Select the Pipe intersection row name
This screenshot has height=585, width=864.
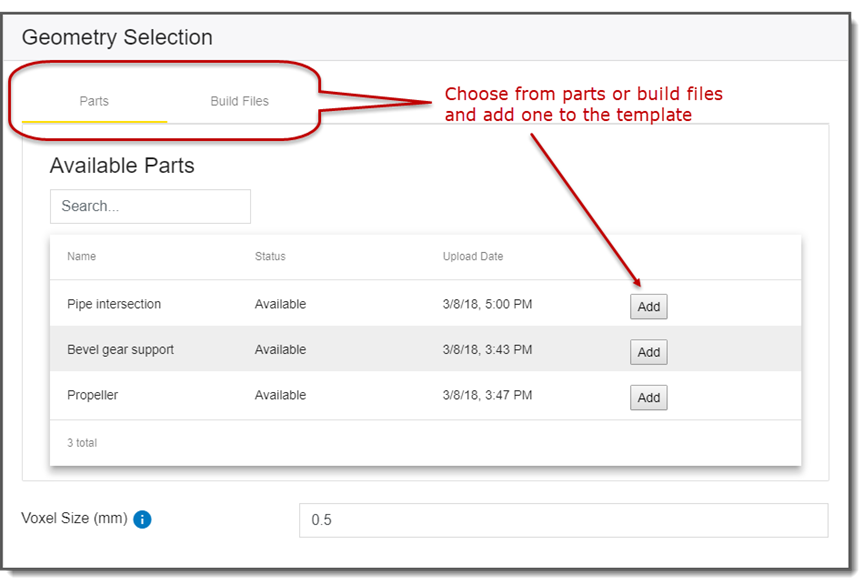click(114, 304)
